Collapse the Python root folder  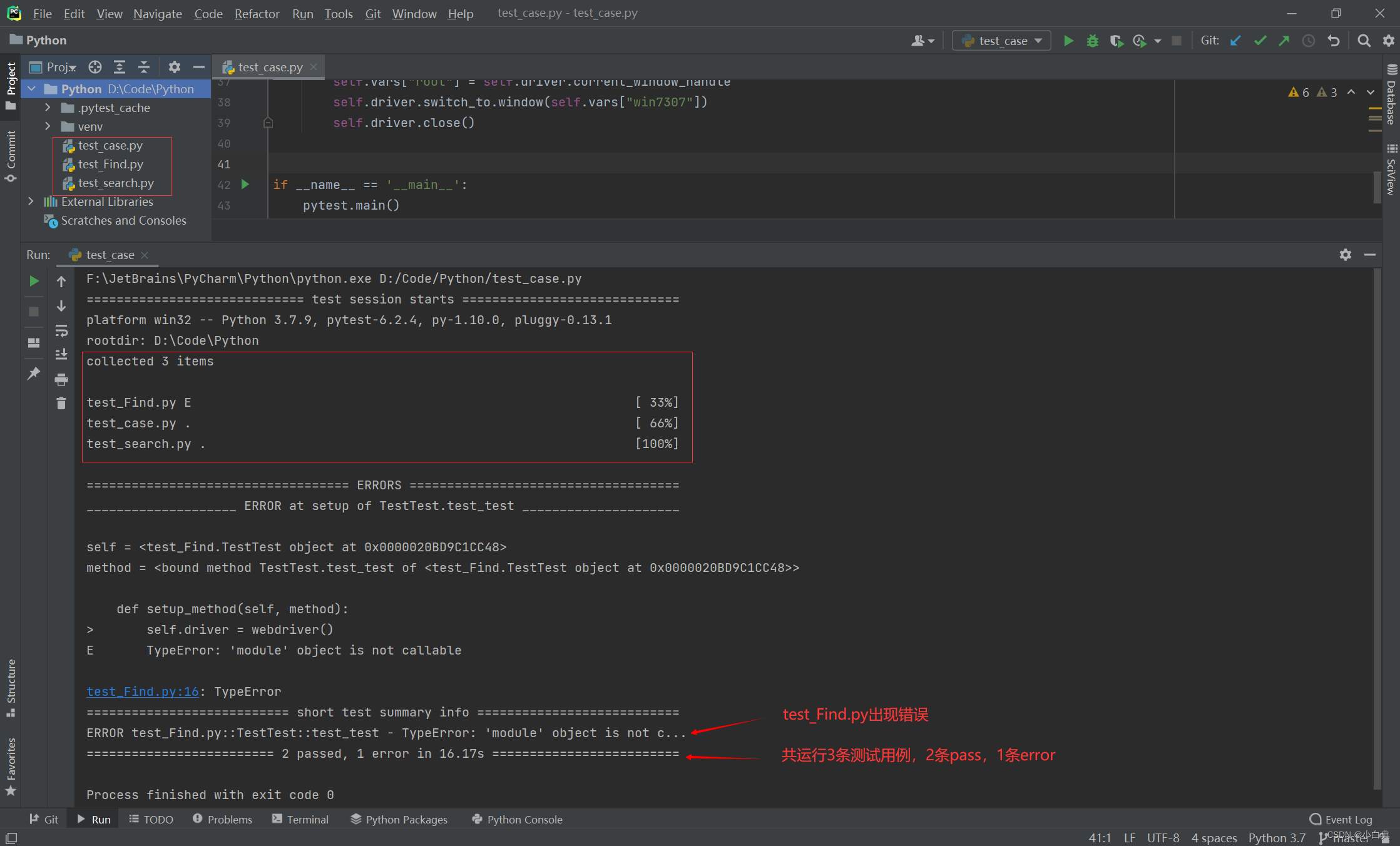coord(32,89)
